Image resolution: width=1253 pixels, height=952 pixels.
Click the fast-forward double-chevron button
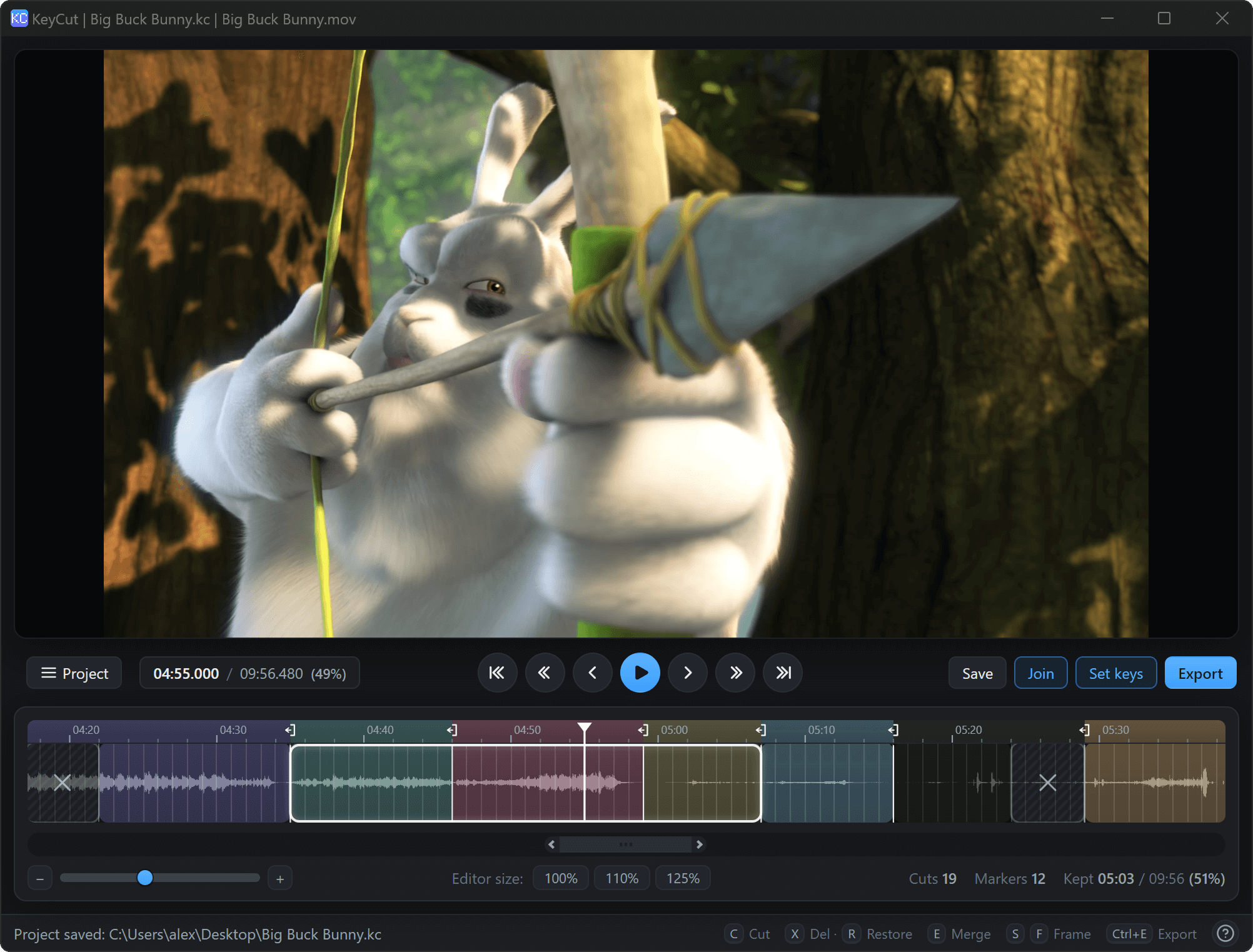(x=735, y=673)
